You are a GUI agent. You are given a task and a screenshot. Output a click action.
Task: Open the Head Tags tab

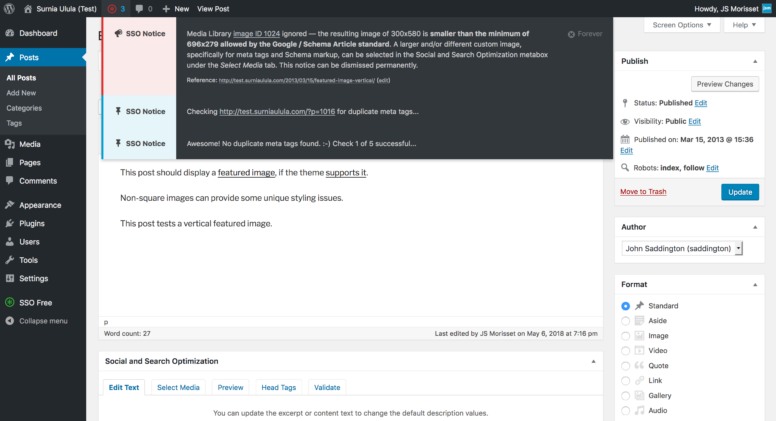click(278, 387)
